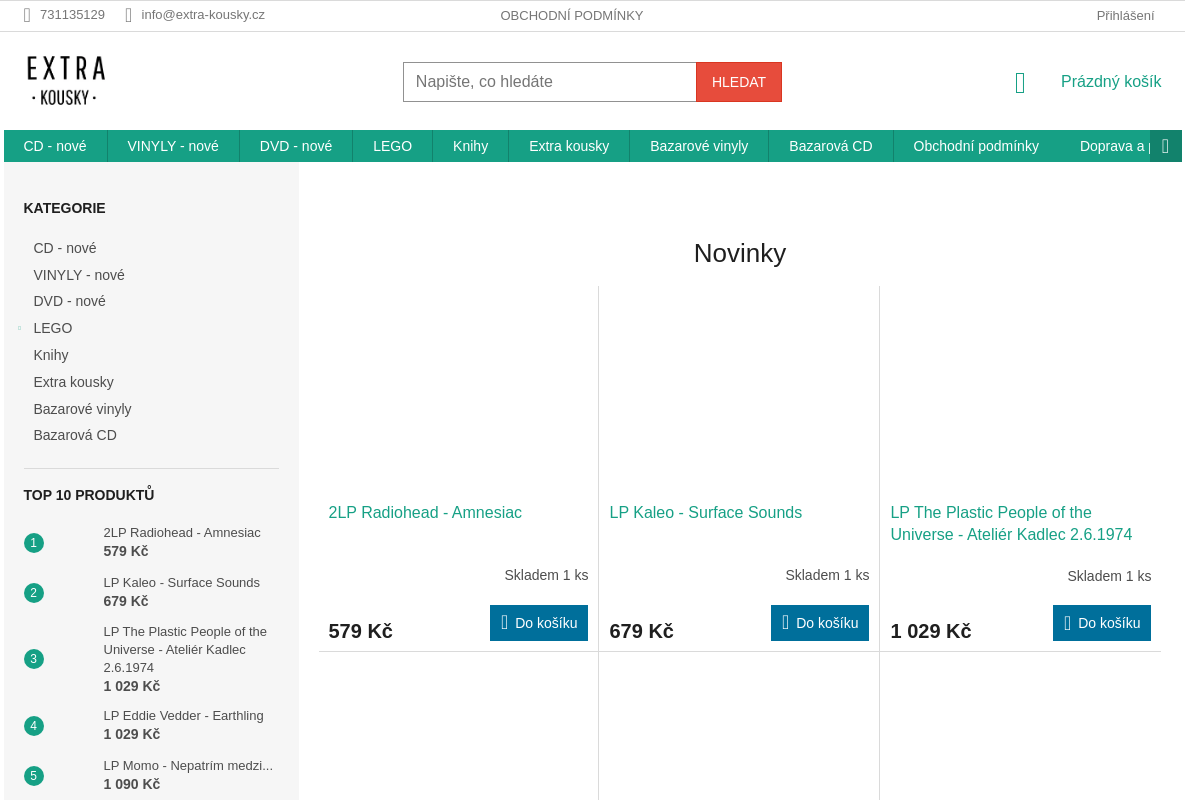Click the info@extra-kousky.cz email link

[203, 15]
